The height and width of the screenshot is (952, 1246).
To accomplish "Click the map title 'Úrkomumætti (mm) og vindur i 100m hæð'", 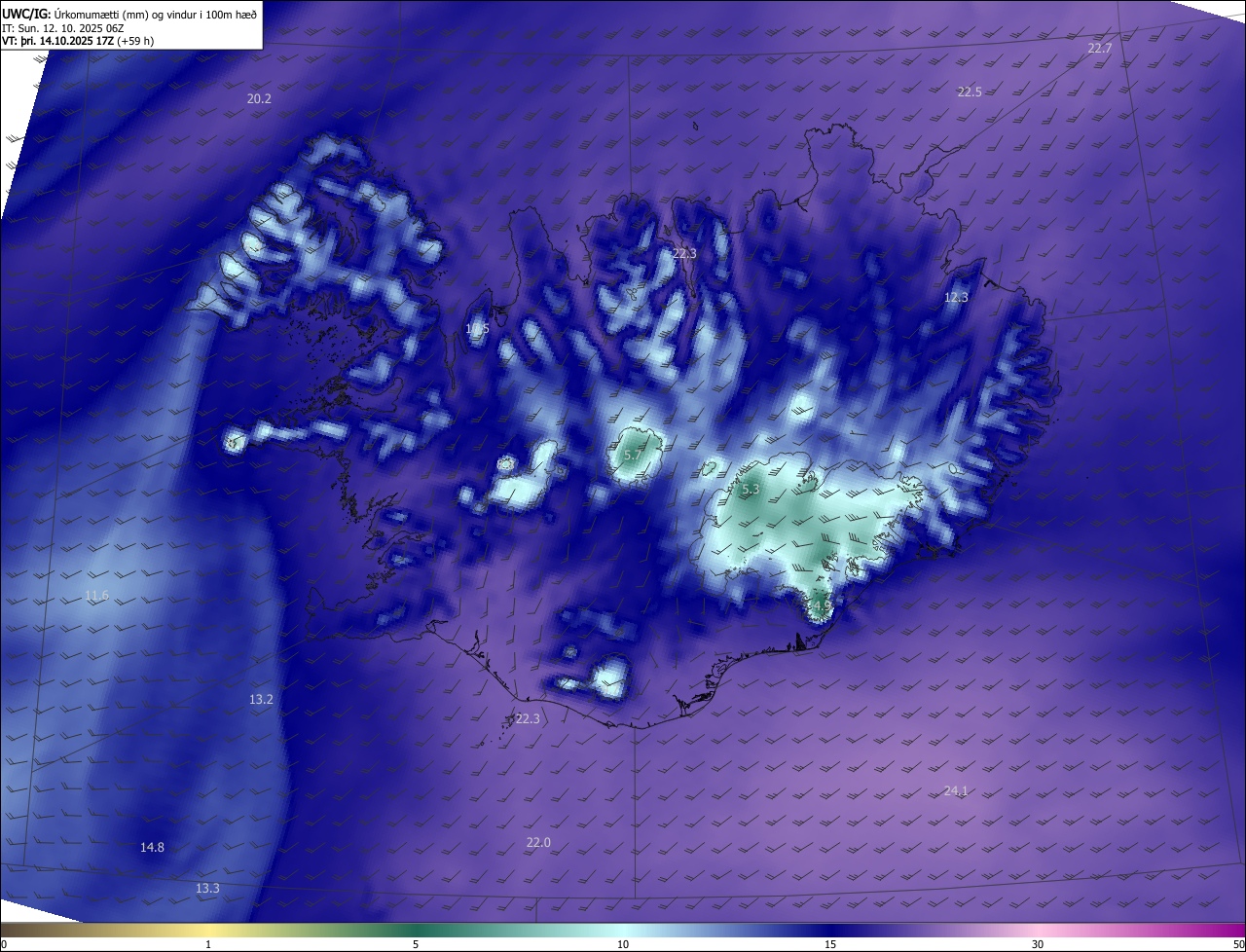I will 155,14.
